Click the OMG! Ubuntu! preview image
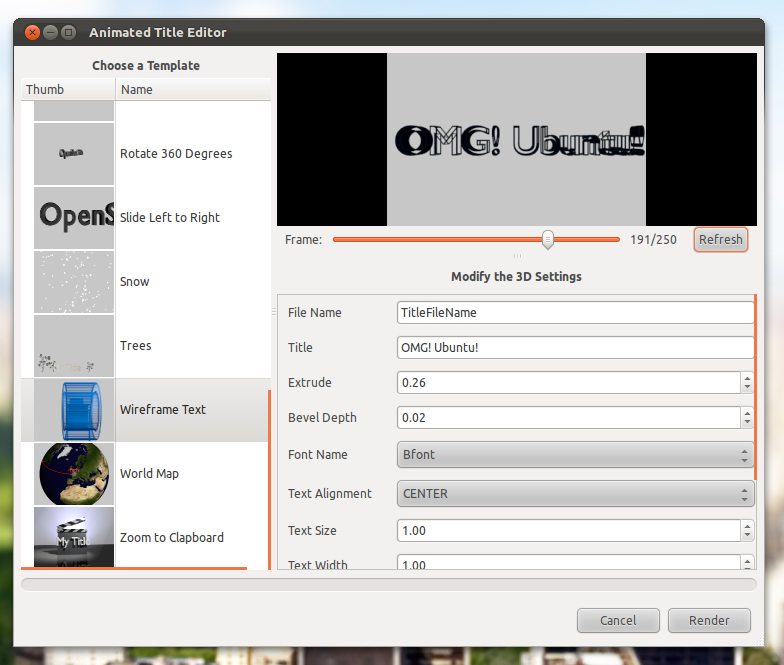The height and width of the screenshot is (665, 784). (516, 140)
